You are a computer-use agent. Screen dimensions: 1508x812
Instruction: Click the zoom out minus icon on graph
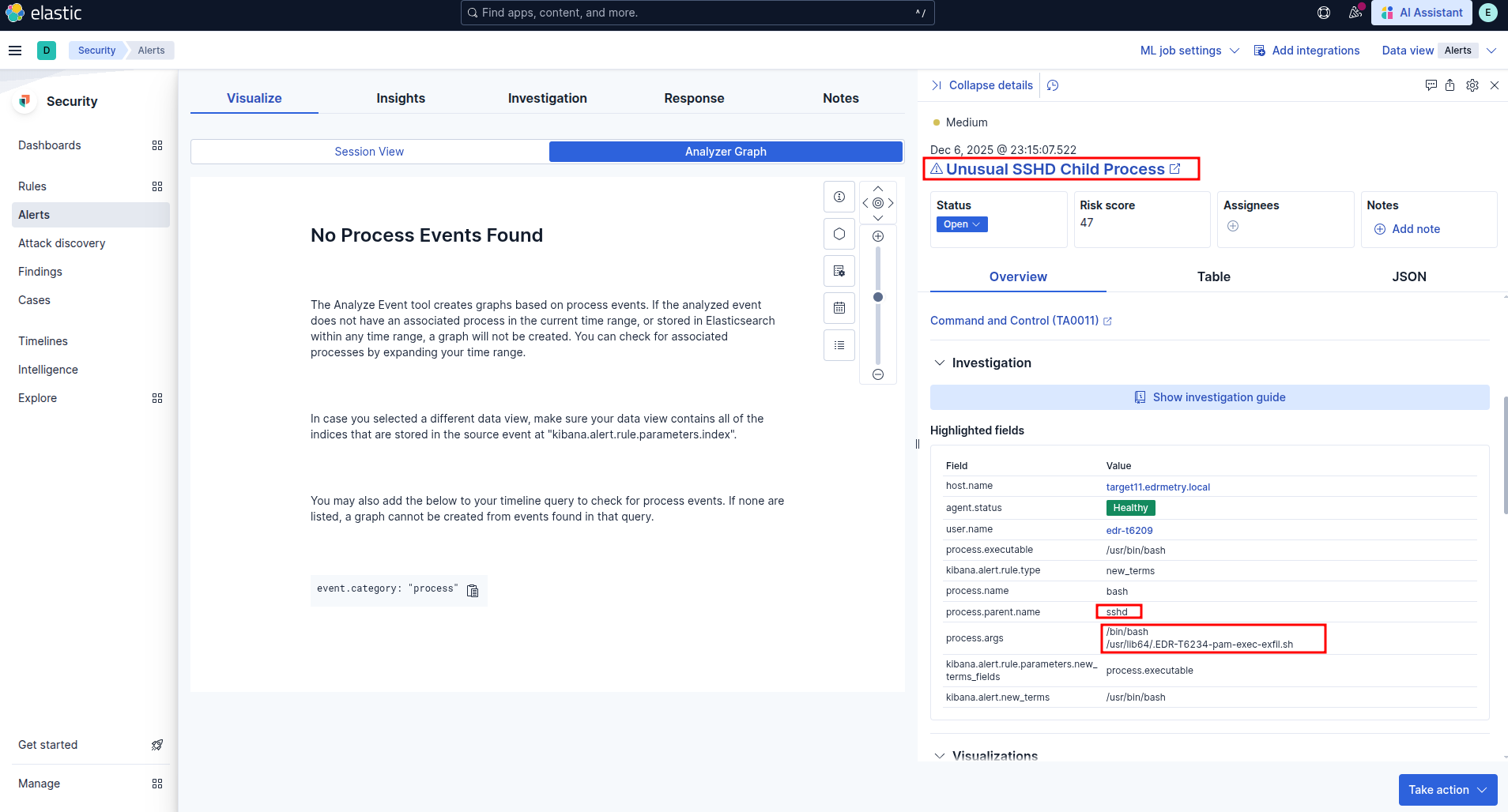877,374
